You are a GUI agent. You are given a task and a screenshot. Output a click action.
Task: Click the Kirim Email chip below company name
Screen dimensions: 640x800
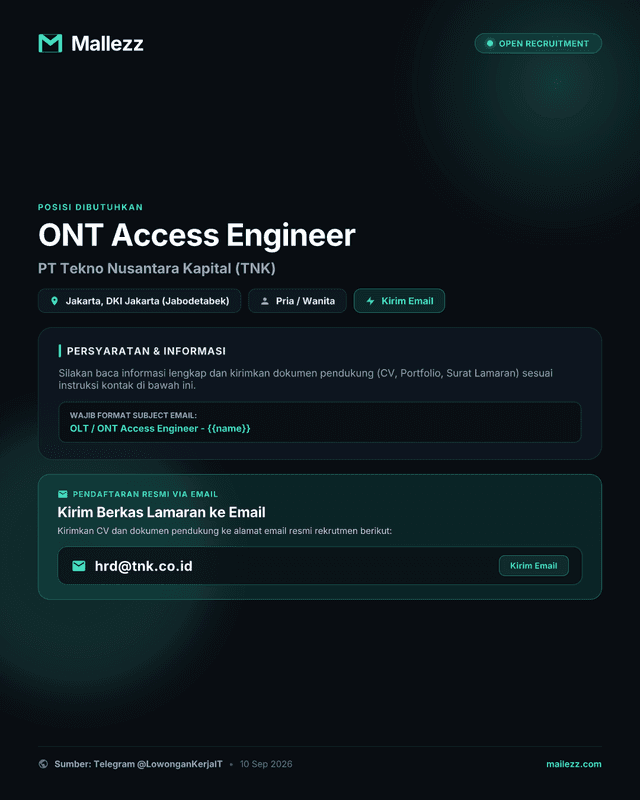tap(399, 301)
